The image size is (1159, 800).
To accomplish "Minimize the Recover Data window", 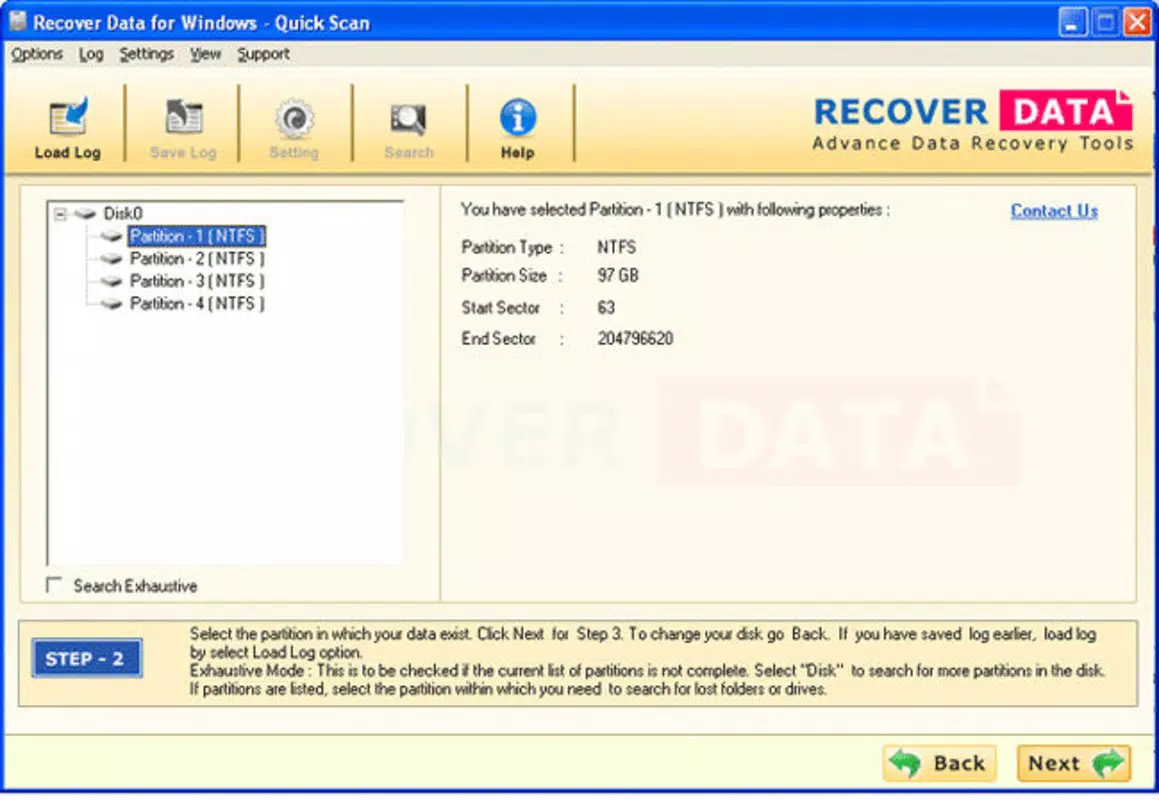I will click(1072, 21).
